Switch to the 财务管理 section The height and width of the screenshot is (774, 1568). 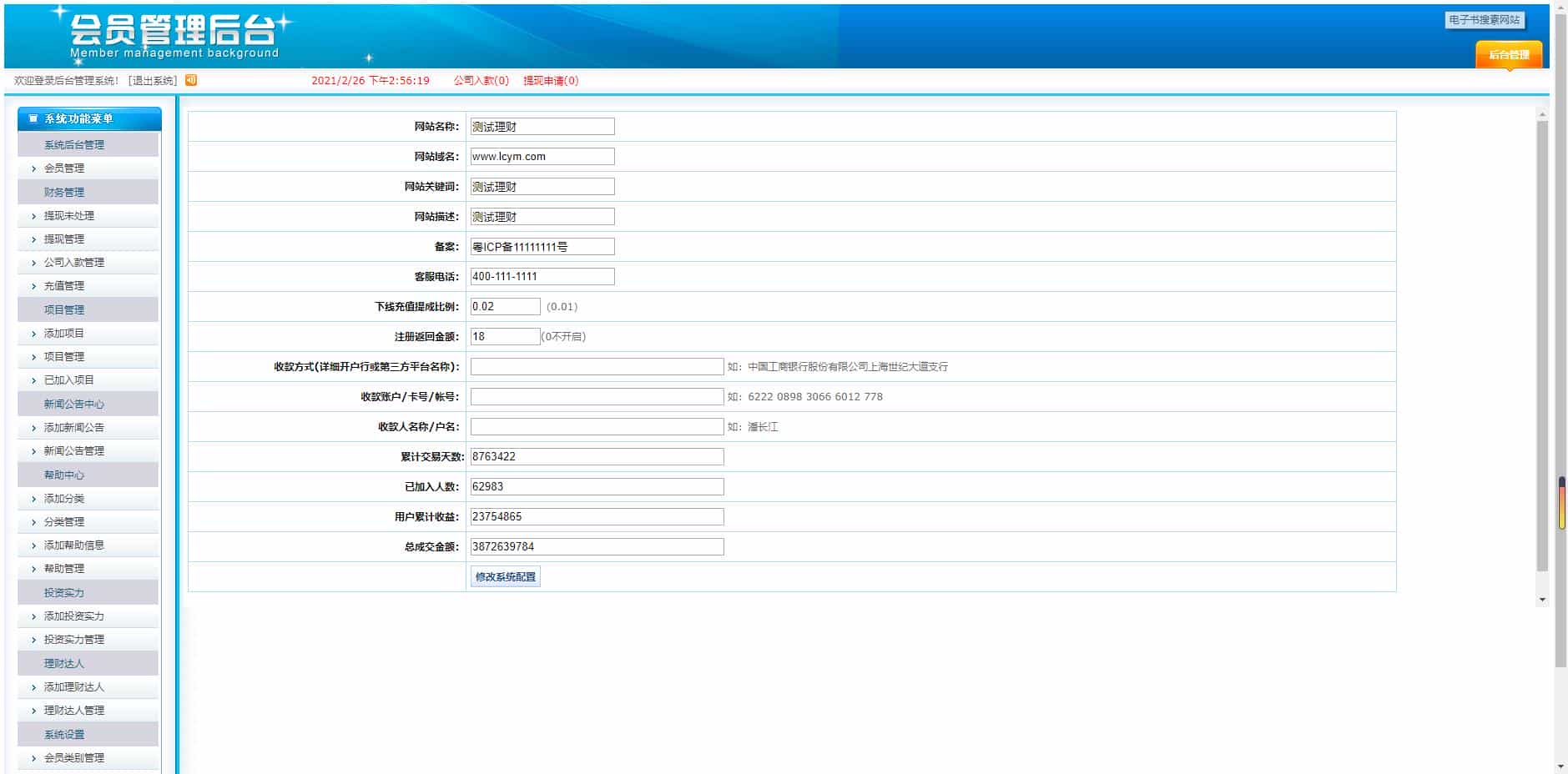click(x=63, y=191)
